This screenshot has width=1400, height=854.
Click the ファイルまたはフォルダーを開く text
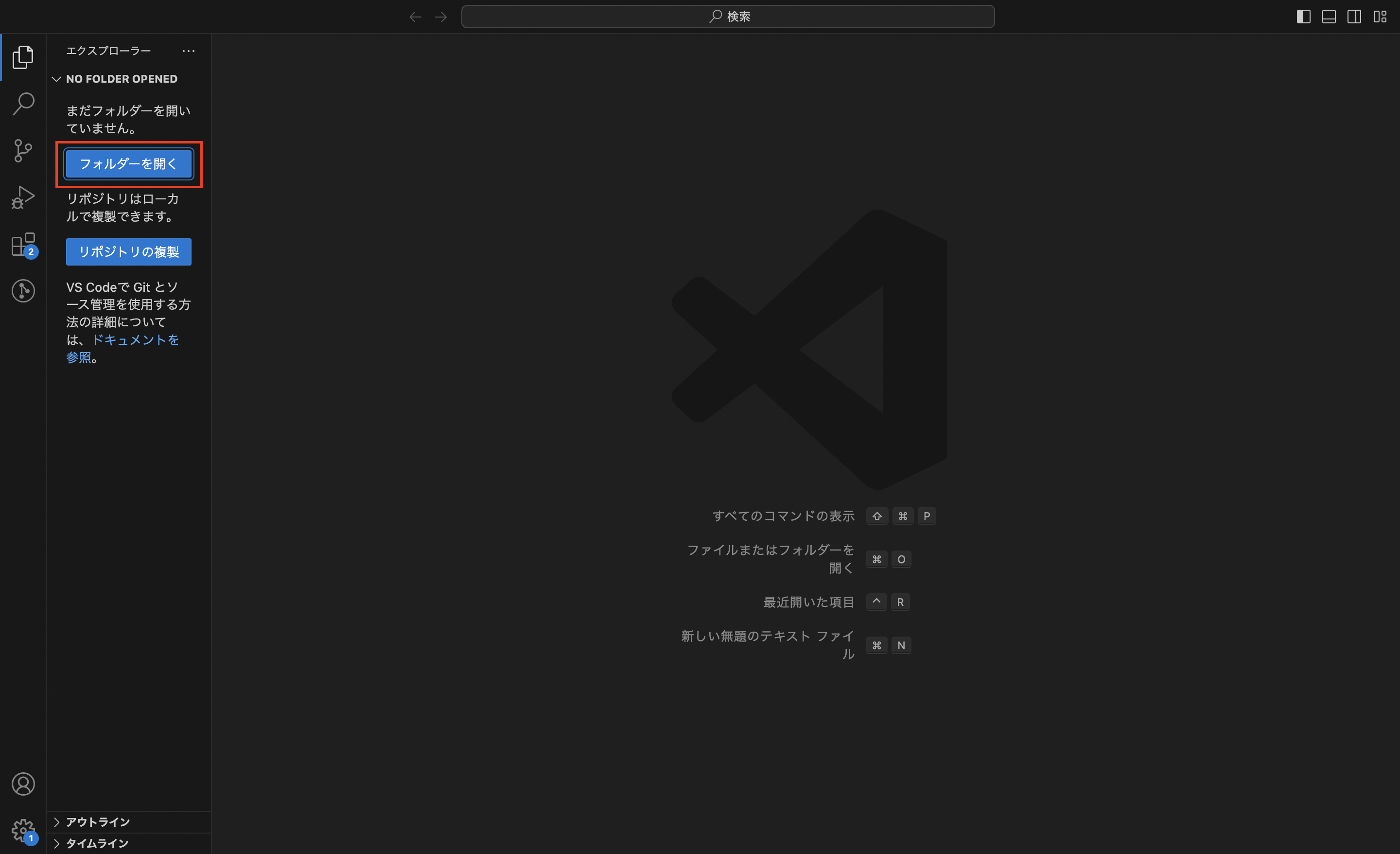pyautogui.click(x=770, y=559)
